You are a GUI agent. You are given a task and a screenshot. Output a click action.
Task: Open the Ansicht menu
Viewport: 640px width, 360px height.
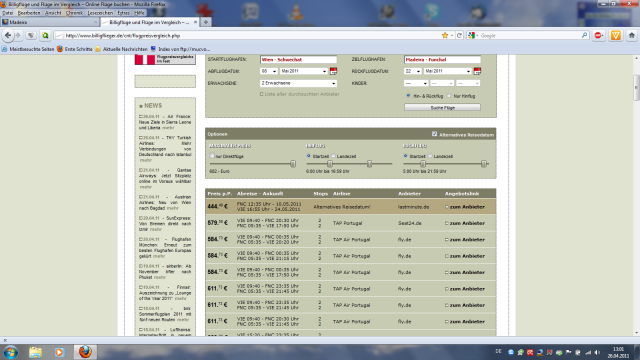click(x=53, y=13)
